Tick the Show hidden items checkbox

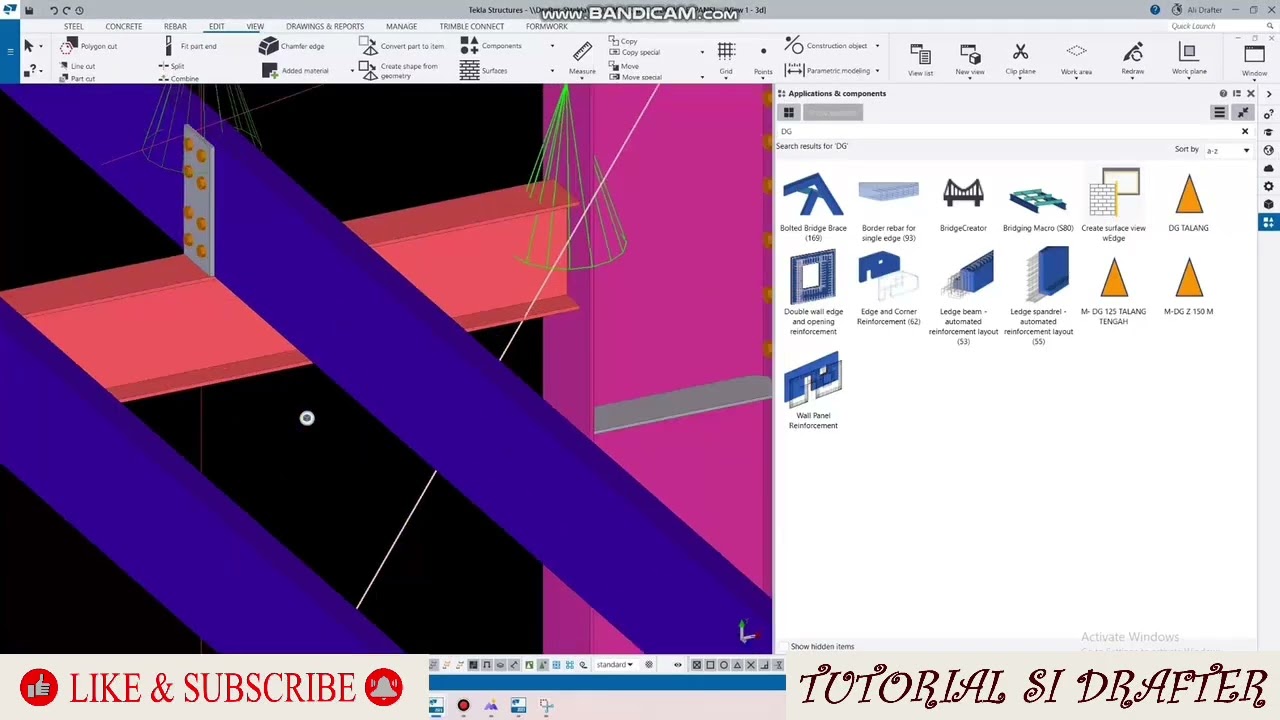[783, 647]
